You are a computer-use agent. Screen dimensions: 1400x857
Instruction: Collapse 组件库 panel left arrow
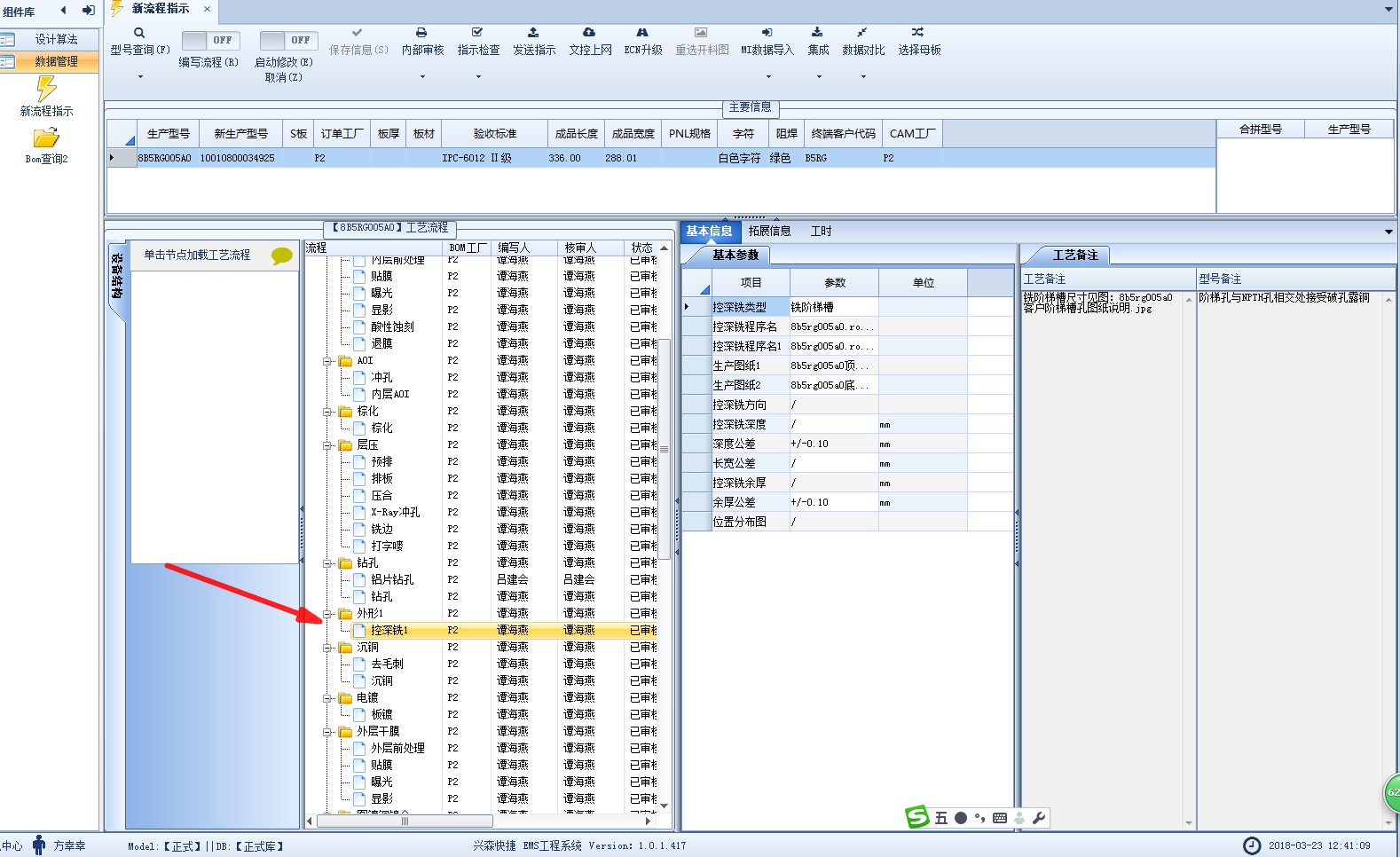(x=63, y=11)
